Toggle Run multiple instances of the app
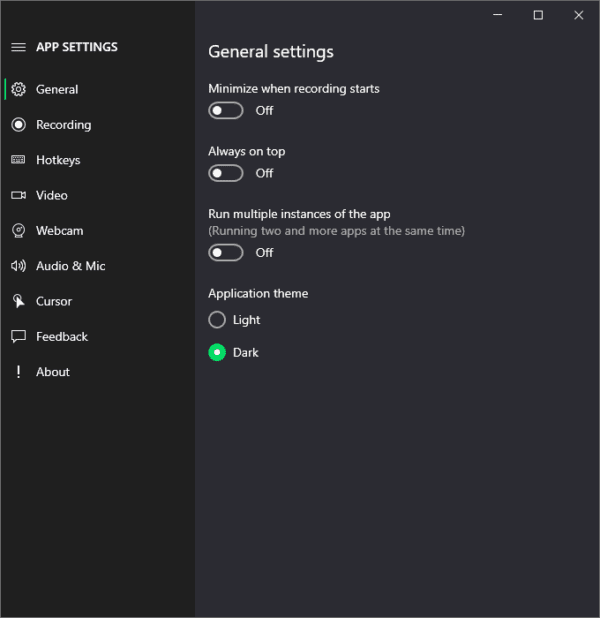 tap(226, 253)
